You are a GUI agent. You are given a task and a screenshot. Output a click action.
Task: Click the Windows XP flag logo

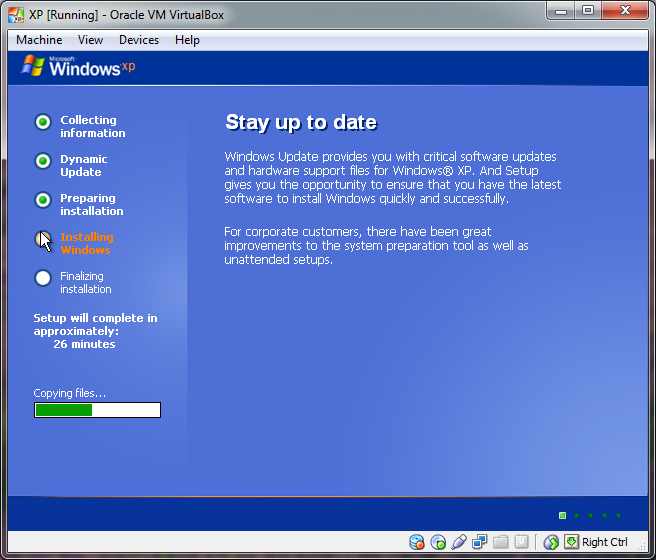click(33, 66)
